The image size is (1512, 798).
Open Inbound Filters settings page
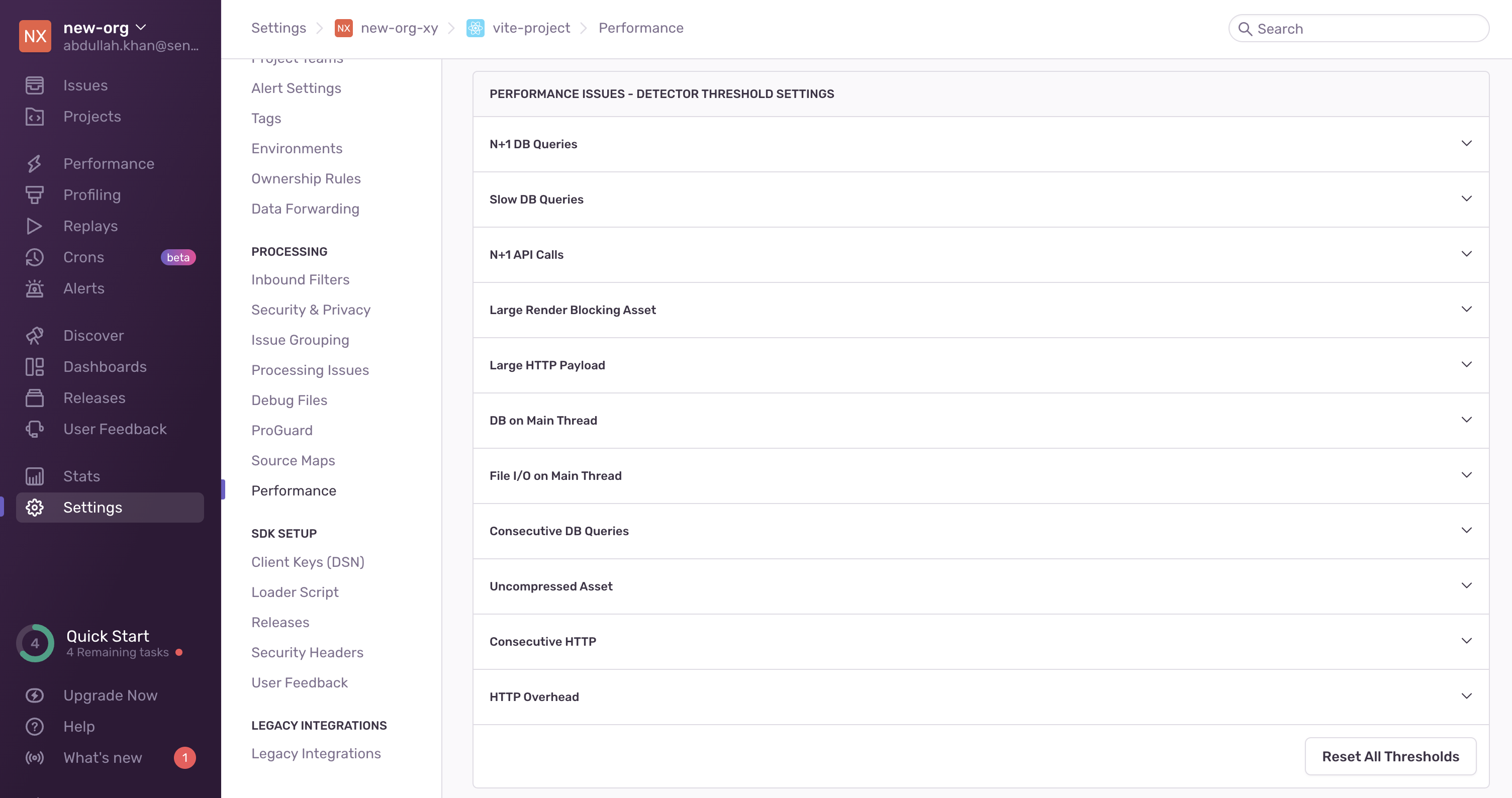click(x=300, y=279)
